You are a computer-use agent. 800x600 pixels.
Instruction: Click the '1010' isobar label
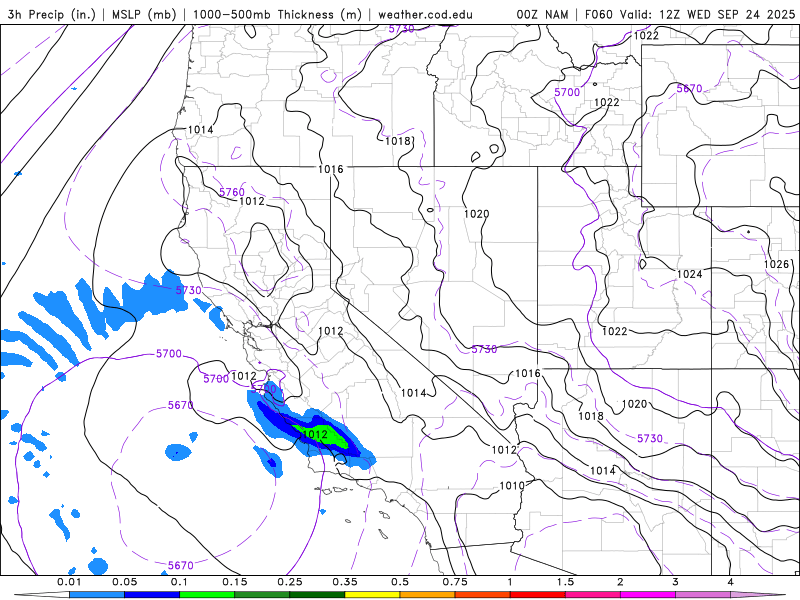[512, 486]
